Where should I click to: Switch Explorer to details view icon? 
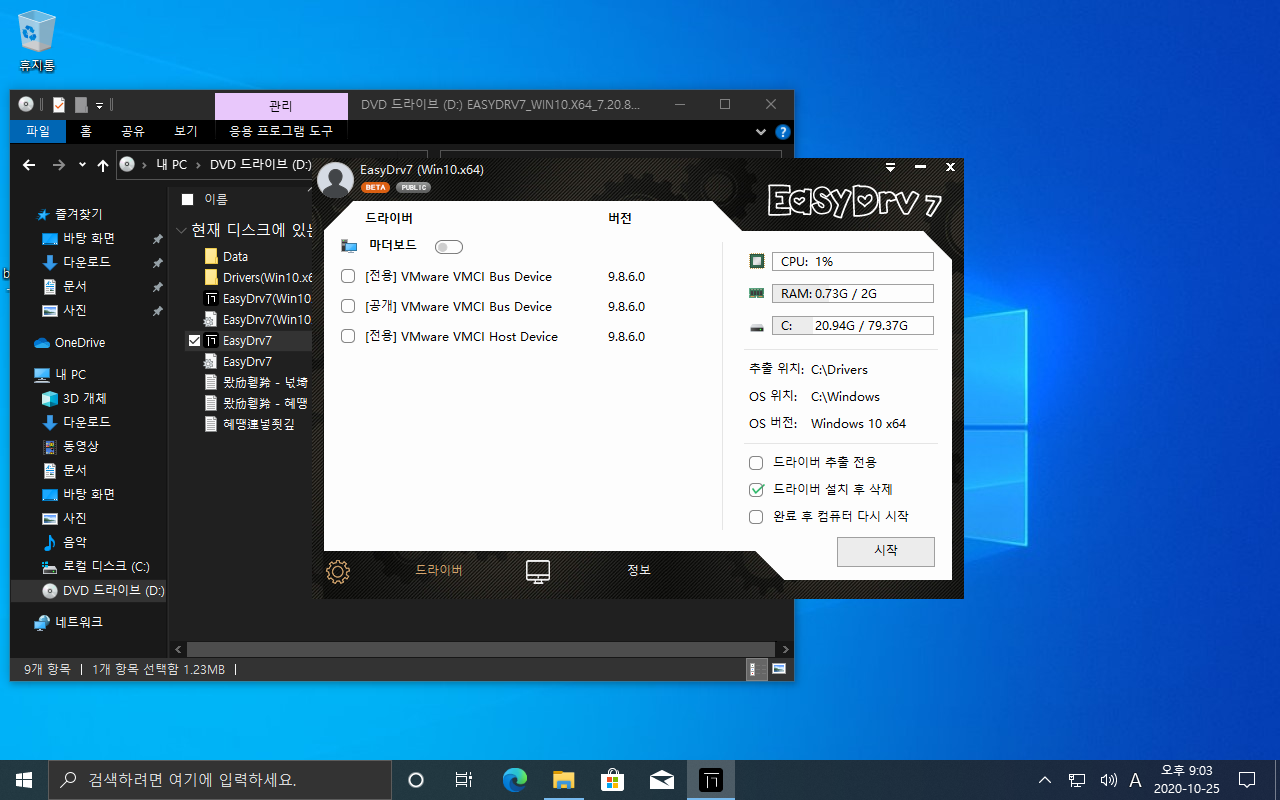pos(757,669)
